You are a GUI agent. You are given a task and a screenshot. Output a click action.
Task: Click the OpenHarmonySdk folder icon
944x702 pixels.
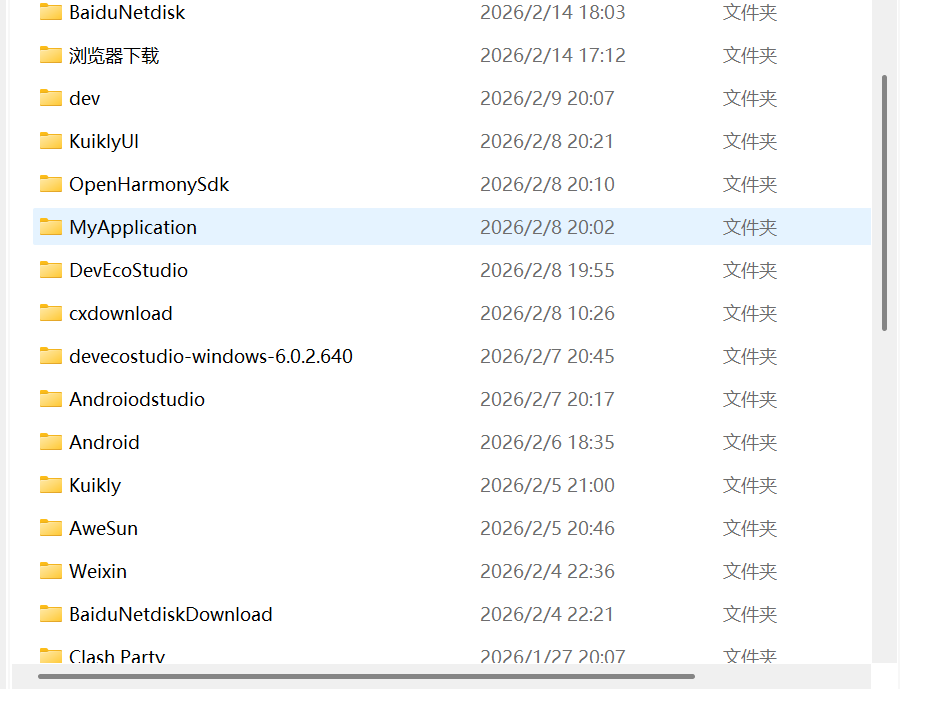tap(51, 184)
